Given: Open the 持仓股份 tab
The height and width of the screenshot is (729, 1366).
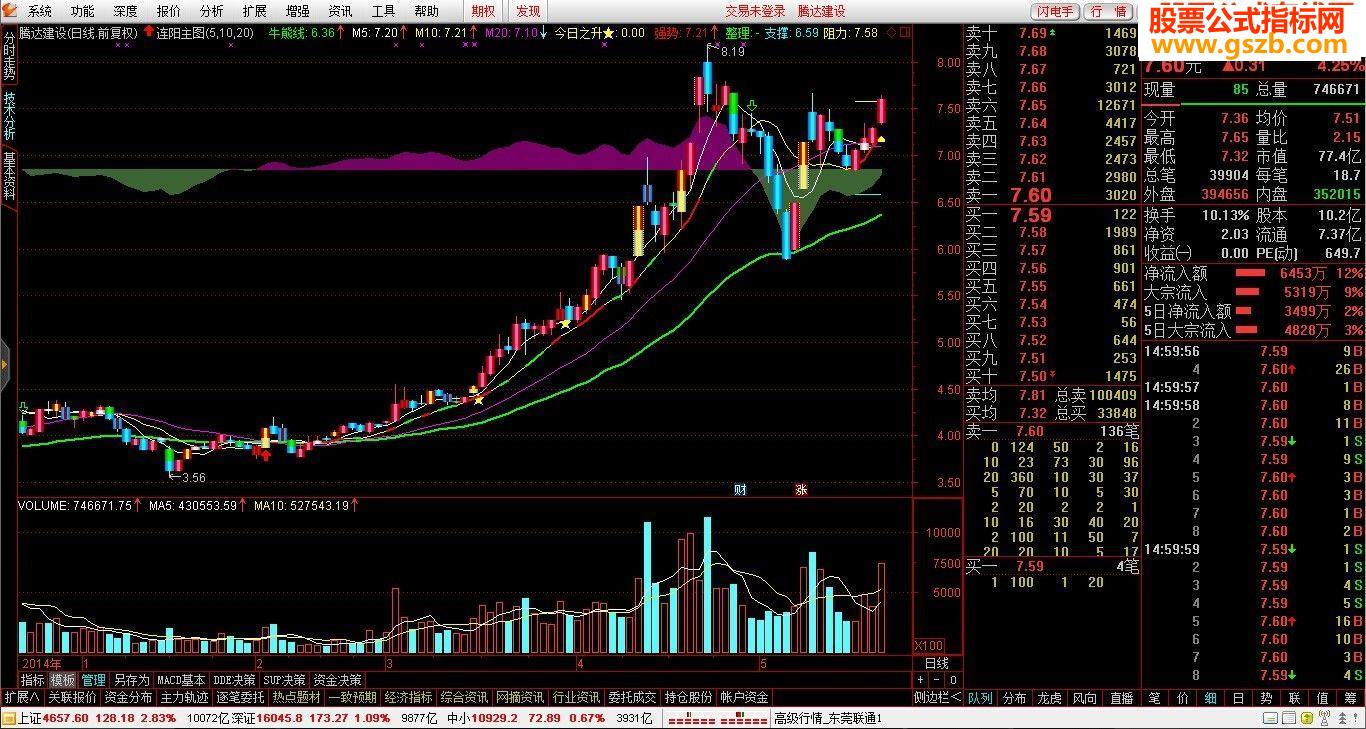Looking at the screenshot, I should pos(688,697).
